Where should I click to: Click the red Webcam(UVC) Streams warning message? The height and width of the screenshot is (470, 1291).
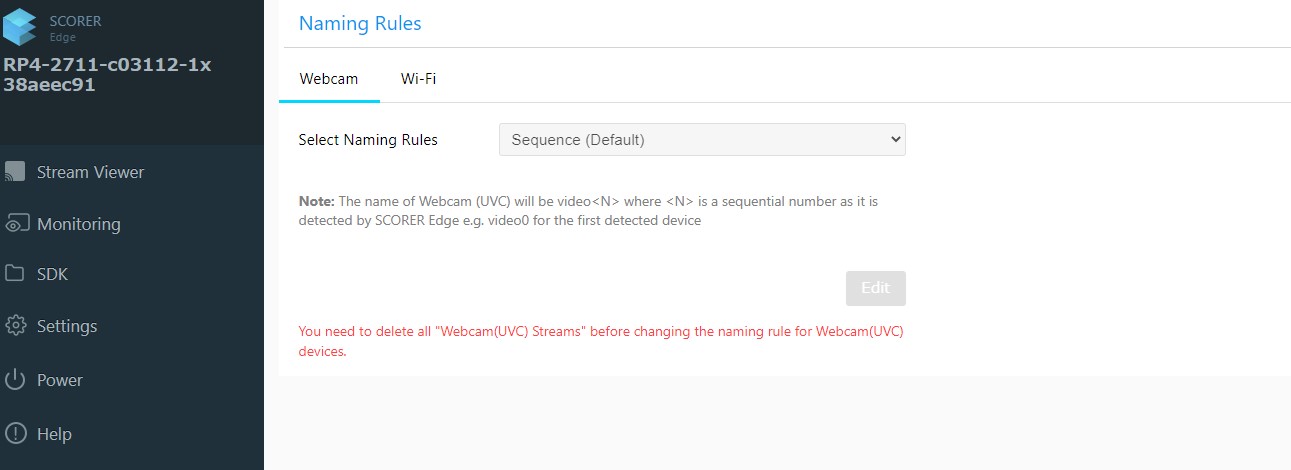pyautogui.click(x=601, y=341)
